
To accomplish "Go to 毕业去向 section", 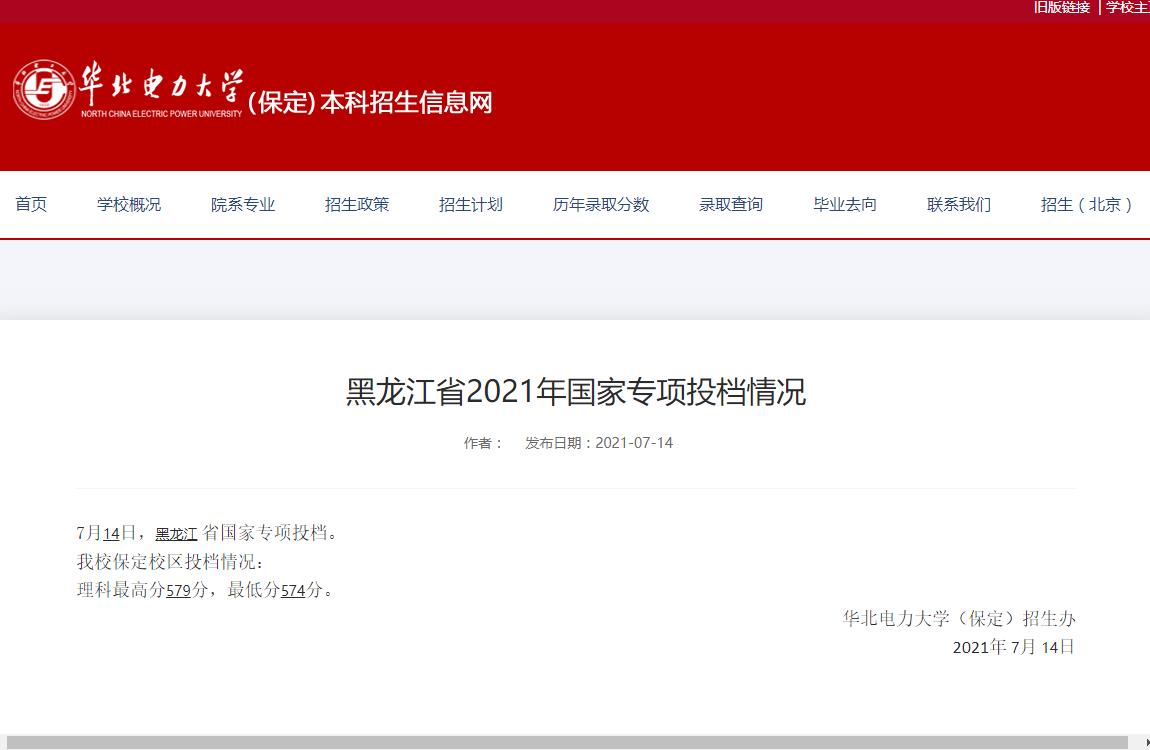I will pos(845,204).
